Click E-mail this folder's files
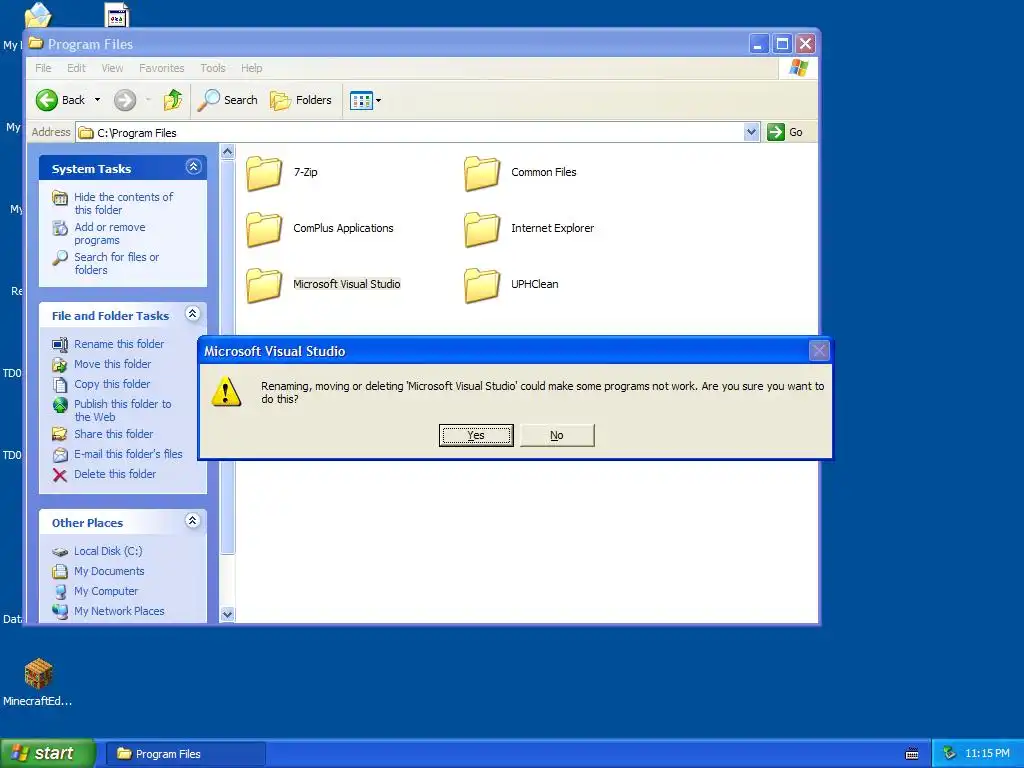The width and height of the screenshot is (1024, 768). (x=128, y=454)
